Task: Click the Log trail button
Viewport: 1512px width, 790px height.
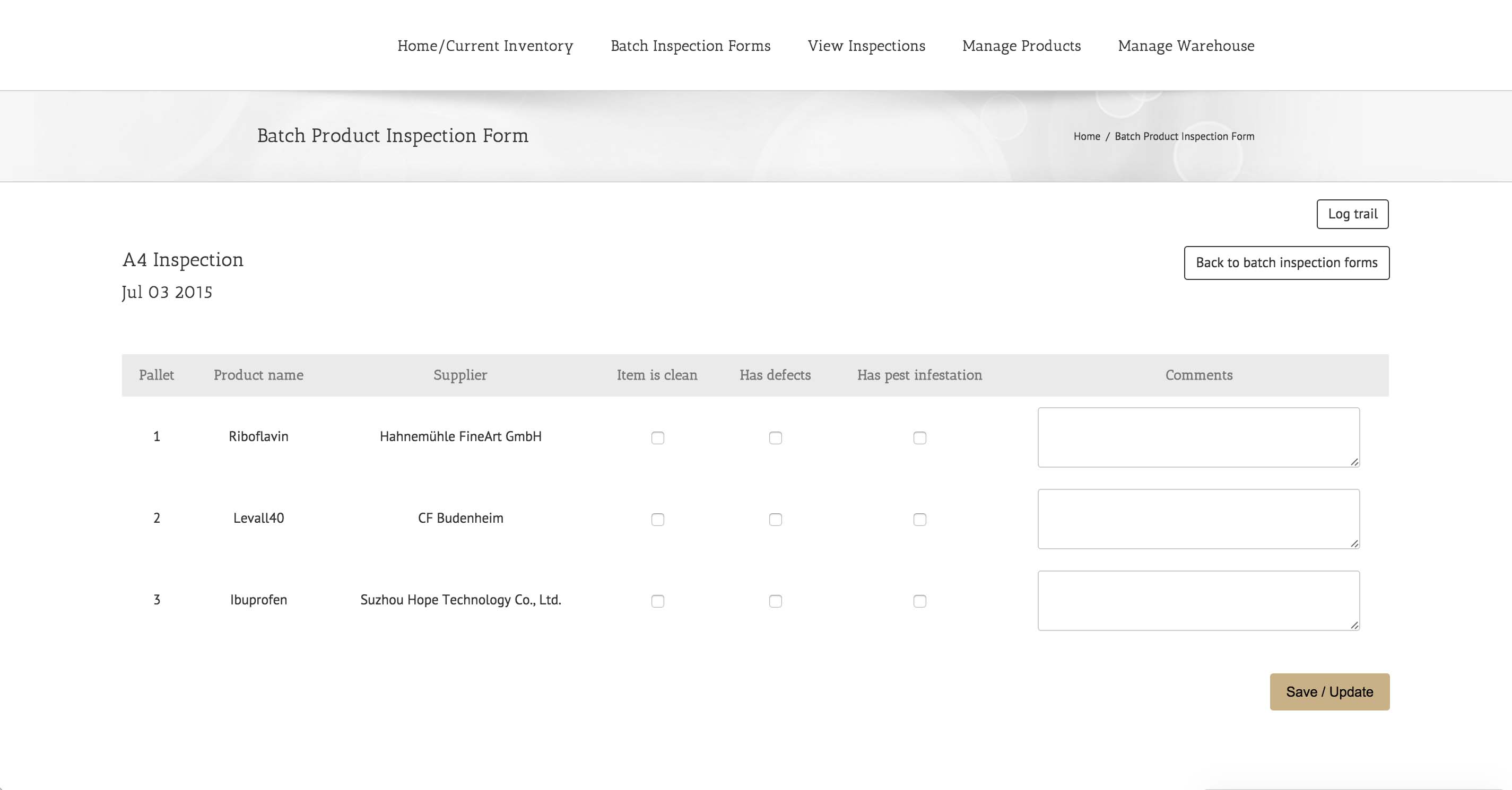Action: 1352,214
